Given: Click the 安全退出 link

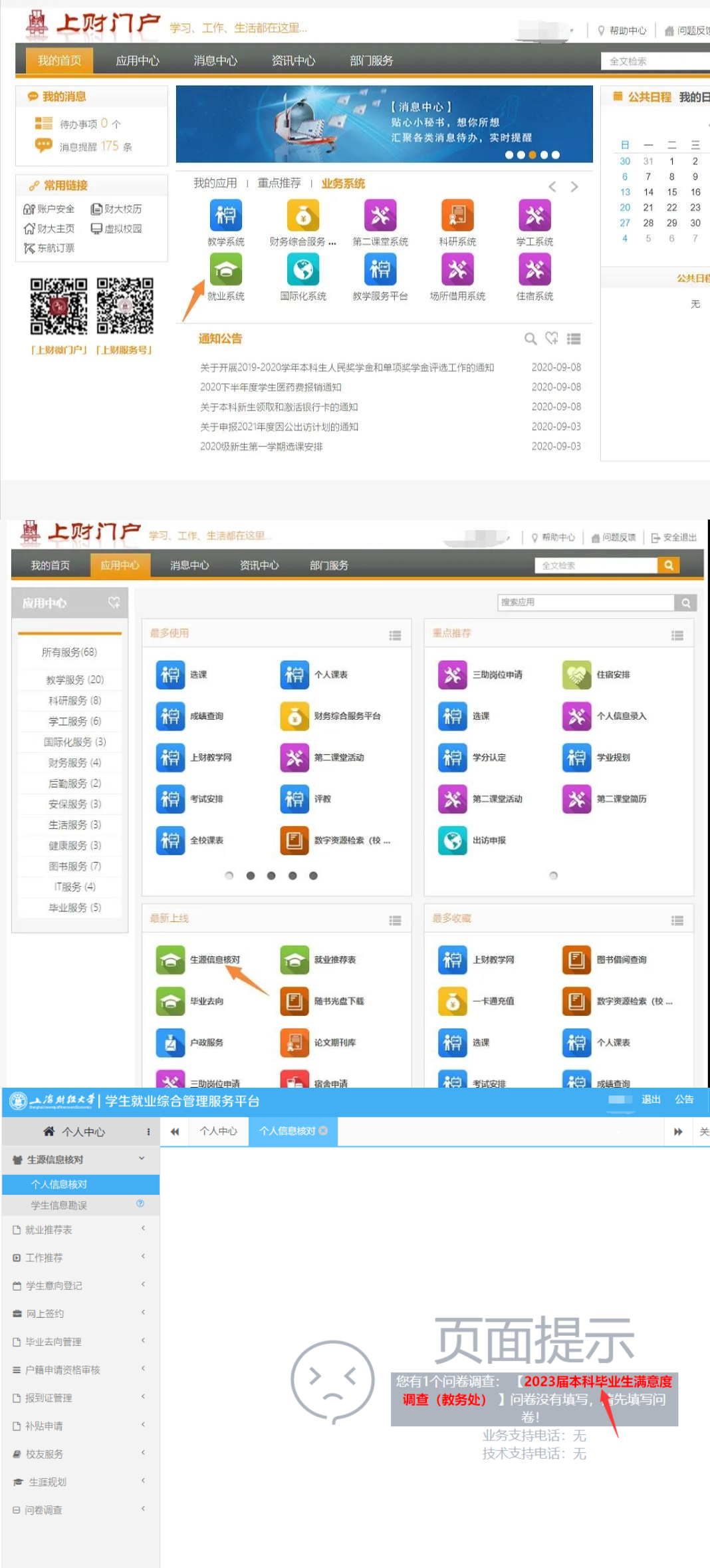Looking at the screenshot, I should coord(674,538).
